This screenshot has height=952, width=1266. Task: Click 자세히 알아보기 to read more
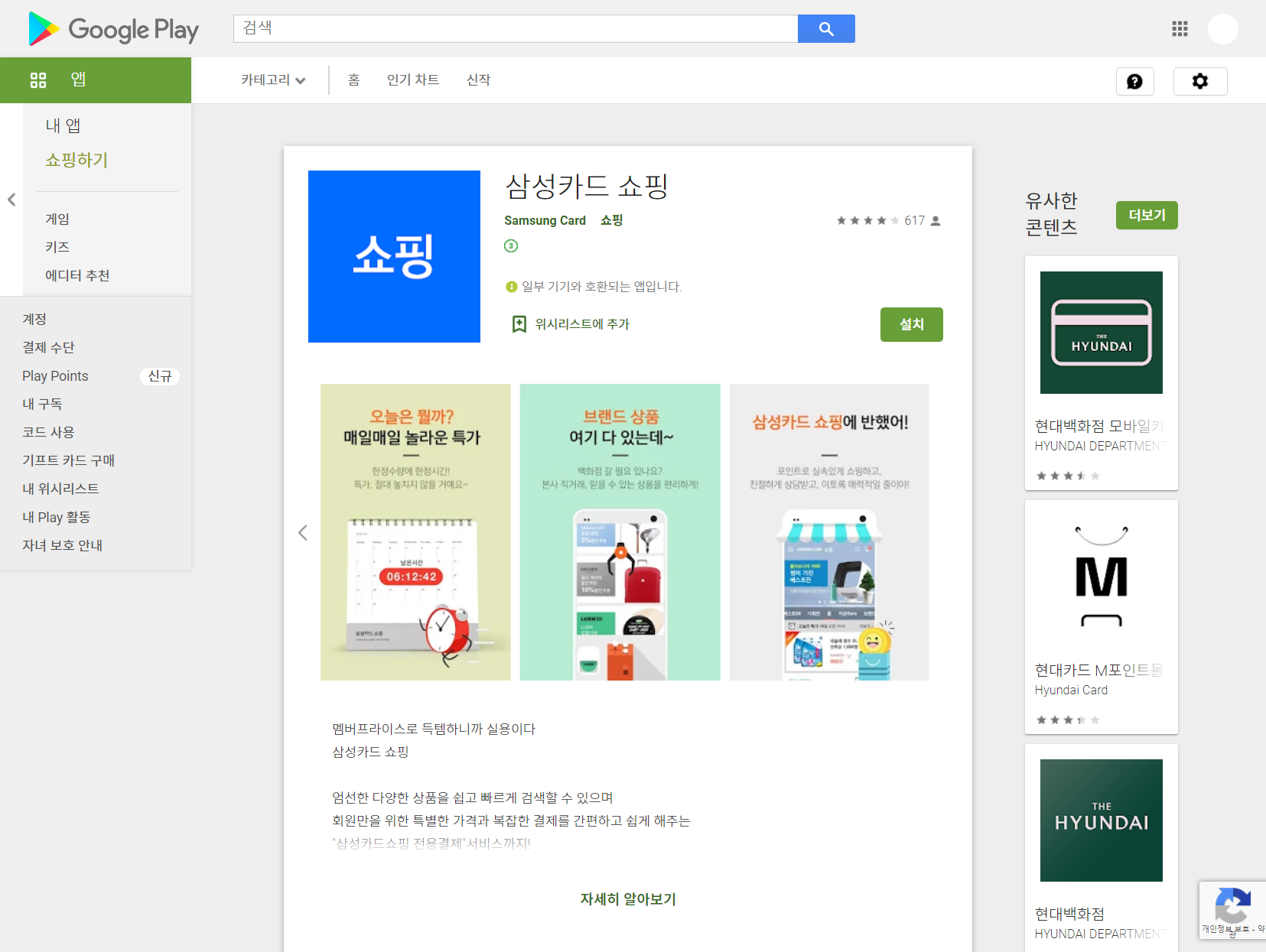[628, 899]
